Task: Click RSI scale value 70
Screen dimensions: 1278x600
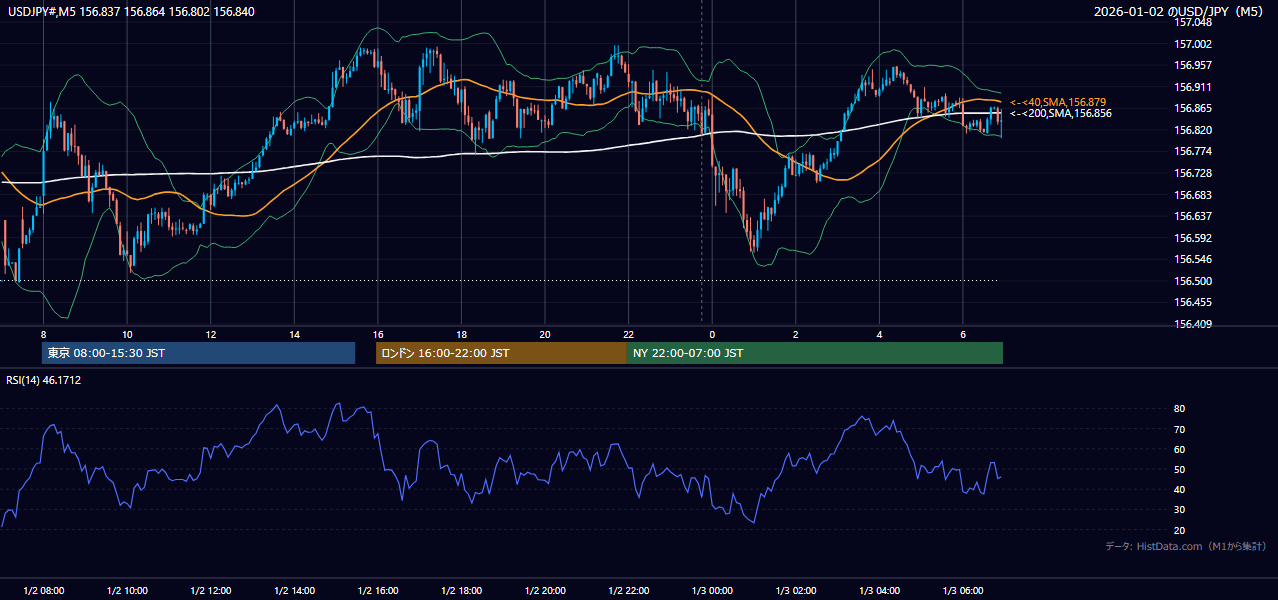Action: coord(1180,429)
